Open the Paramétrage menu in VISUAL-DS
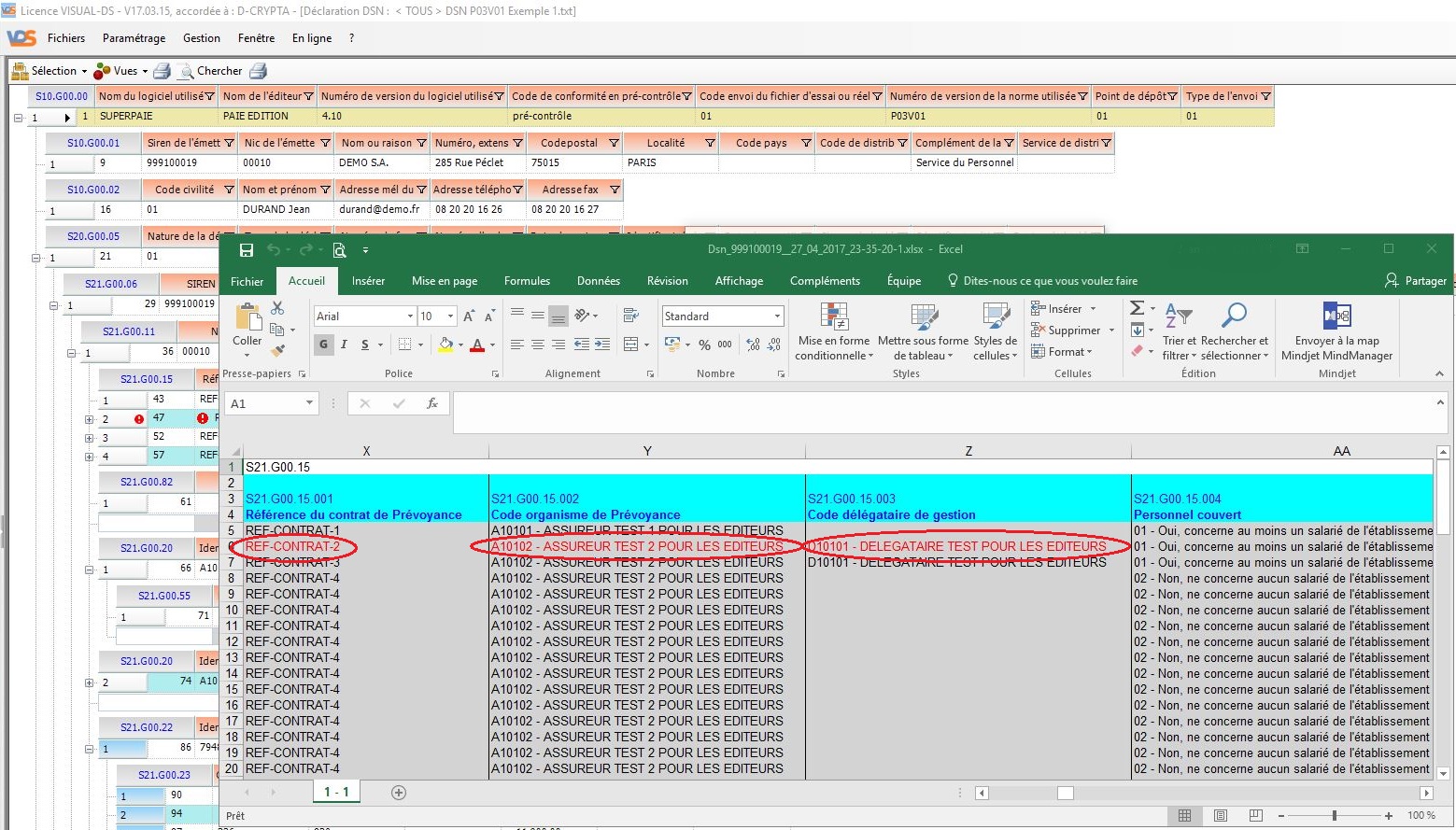Image resolution: width=1456 pixels, height=830 pixels. click(x=134, y=38)
